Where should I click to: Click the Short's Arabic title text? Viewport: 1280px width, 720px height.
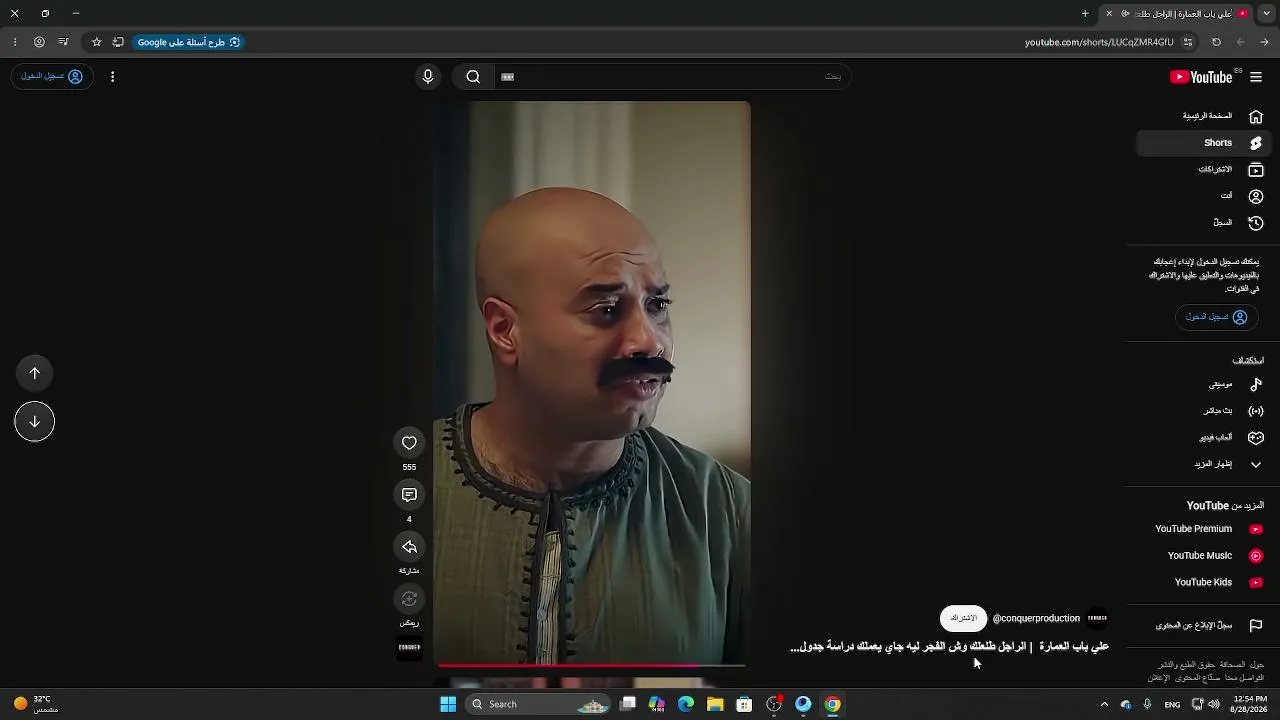pos(949,647)
